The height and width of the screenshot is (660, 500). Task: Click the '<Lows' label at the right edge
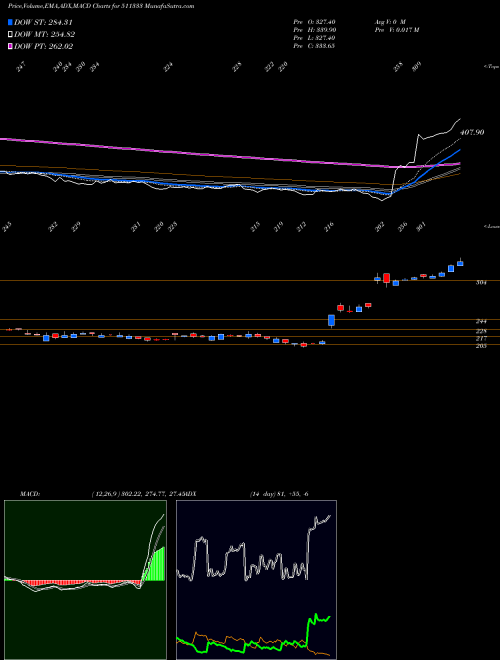click(491, 226)
